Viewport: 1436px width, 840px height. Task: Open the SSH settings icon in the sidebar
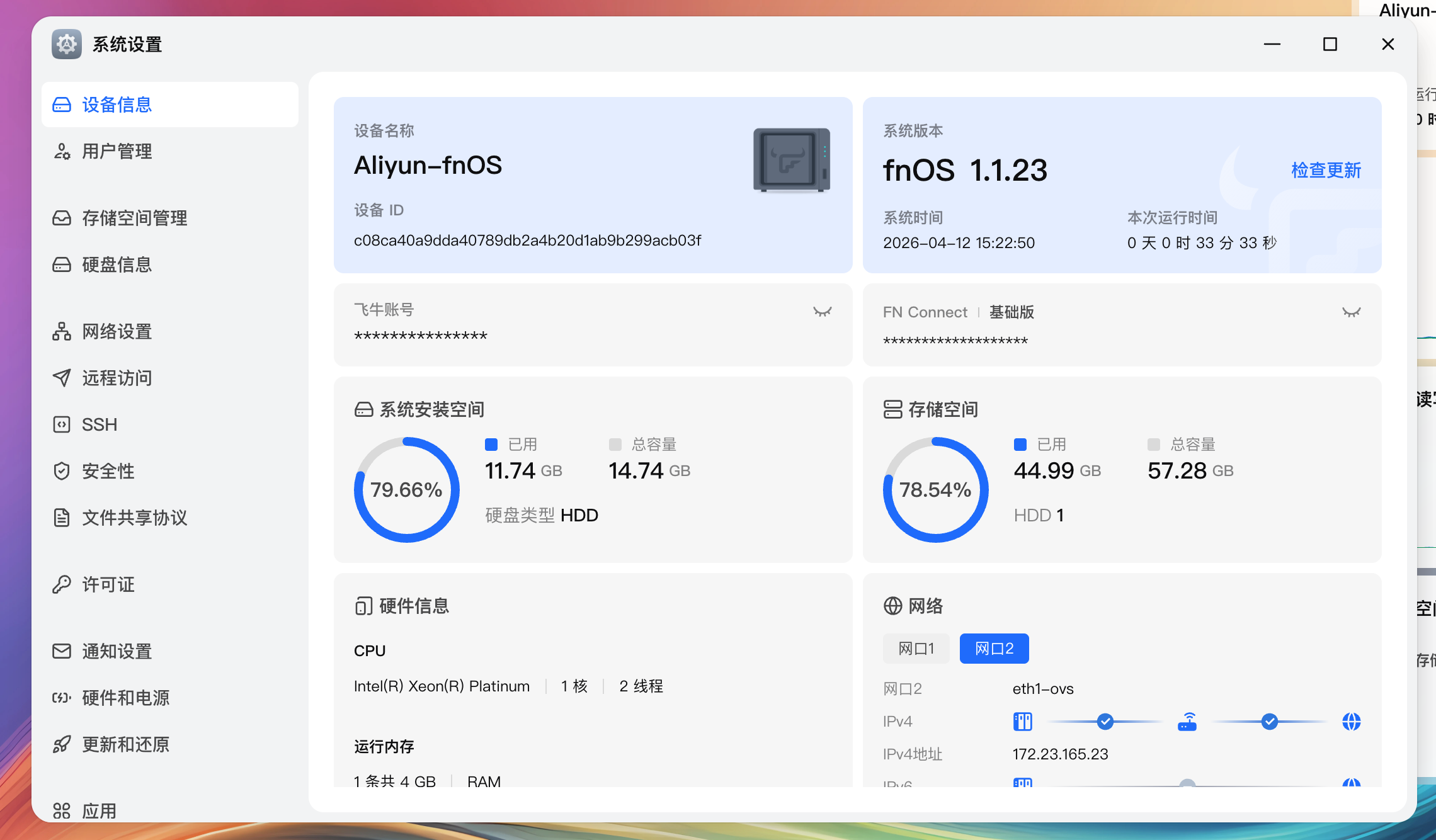click(61, 424)
